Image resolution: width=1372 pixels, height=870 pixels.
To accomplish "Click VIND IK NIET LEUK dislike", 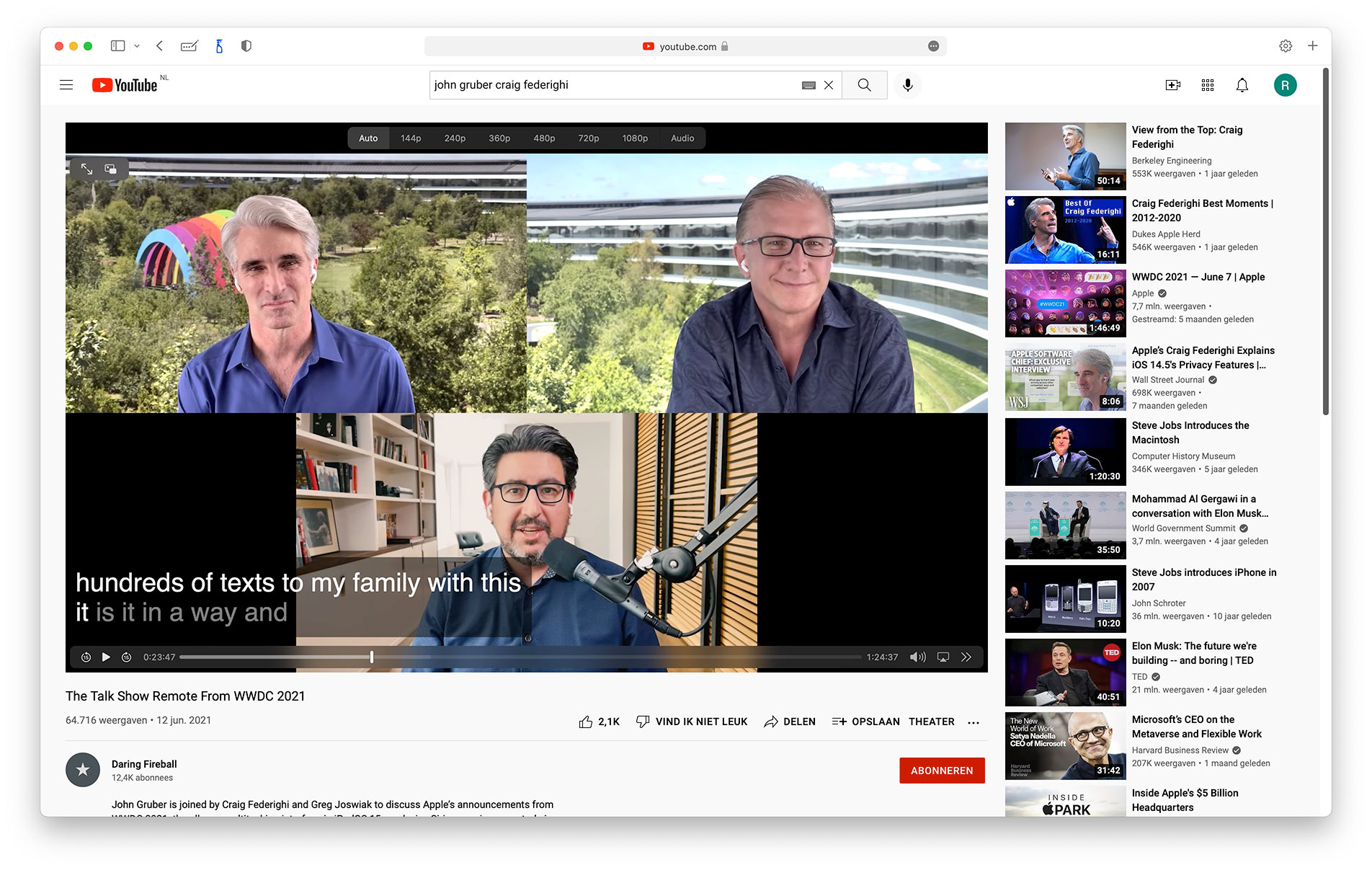I will [x=691, y=722].
